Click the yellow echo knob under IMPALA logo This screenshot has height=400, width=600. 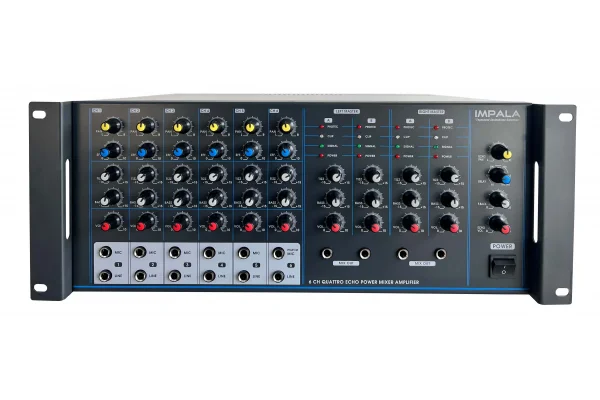point(501,152)
